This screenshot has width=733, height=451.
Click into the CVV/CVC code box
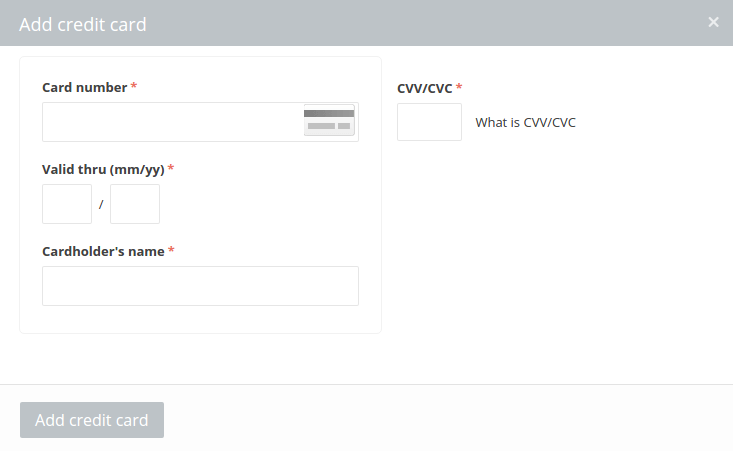pyautogui.click(x=429, y=122)
